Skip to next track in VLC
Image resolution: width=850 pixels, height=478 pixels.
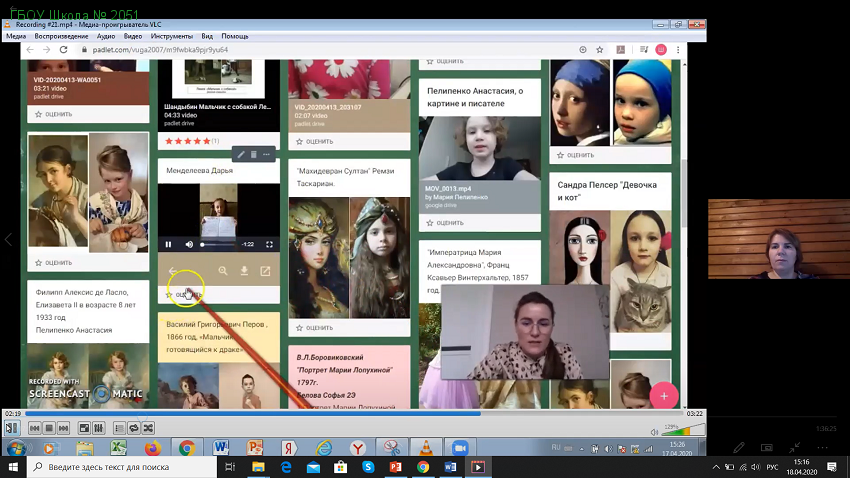point(63,428)
